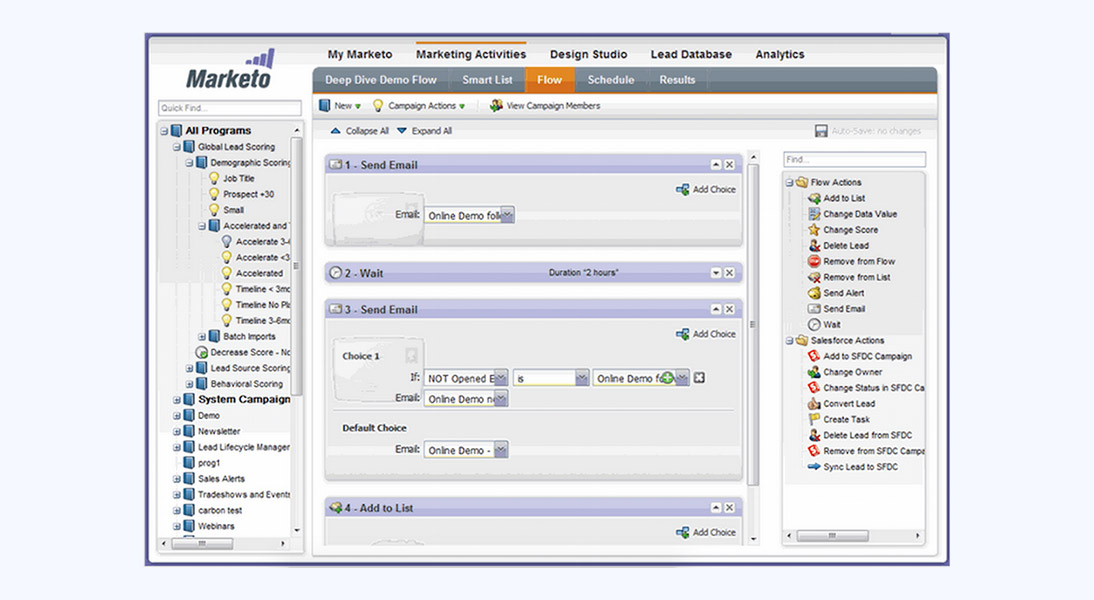Expand the Webinars program node
1094x600 pixels.
click(177, 526)
